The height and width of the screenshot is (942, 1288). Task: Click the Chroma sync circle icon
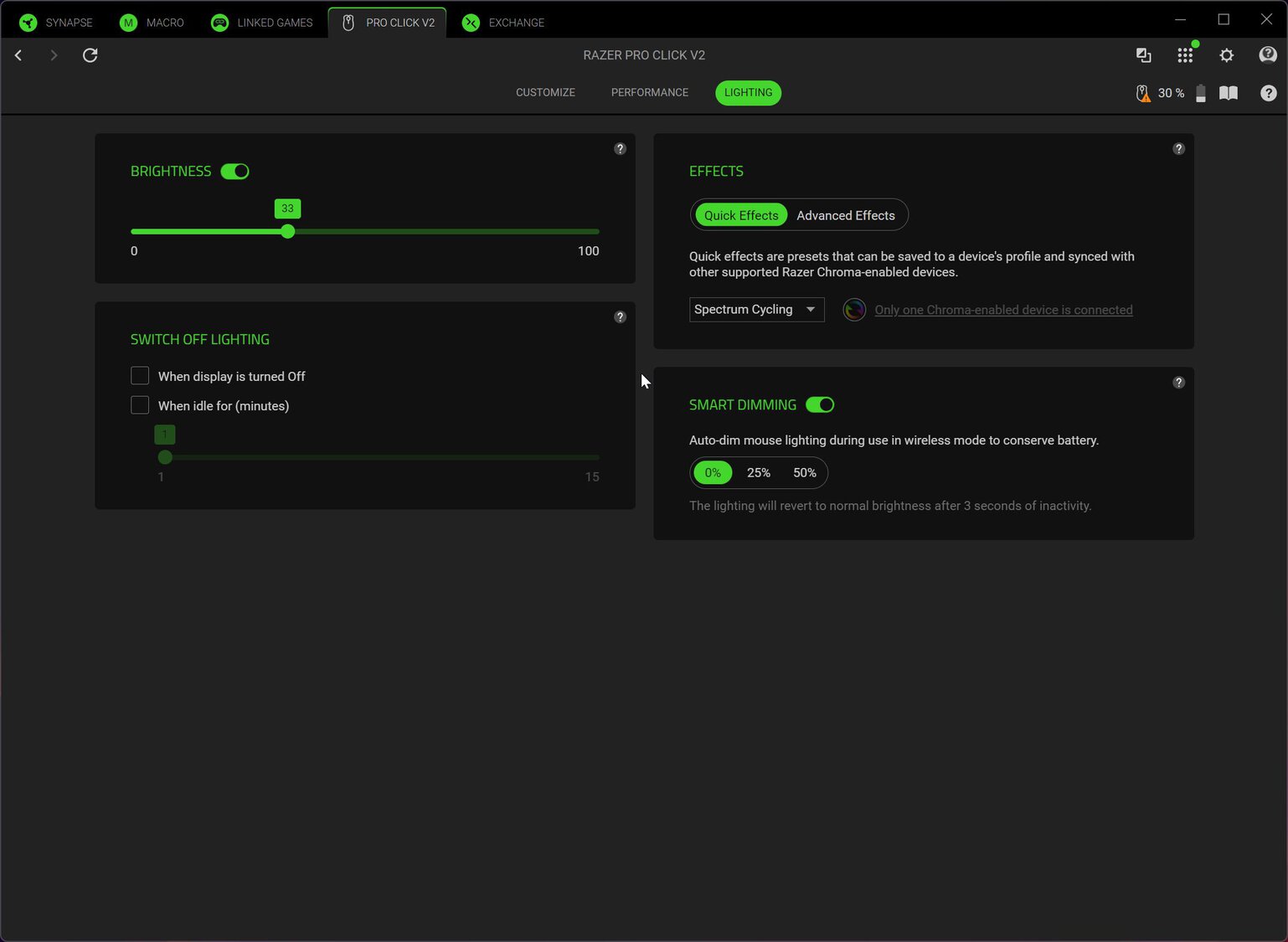point(854,310)
